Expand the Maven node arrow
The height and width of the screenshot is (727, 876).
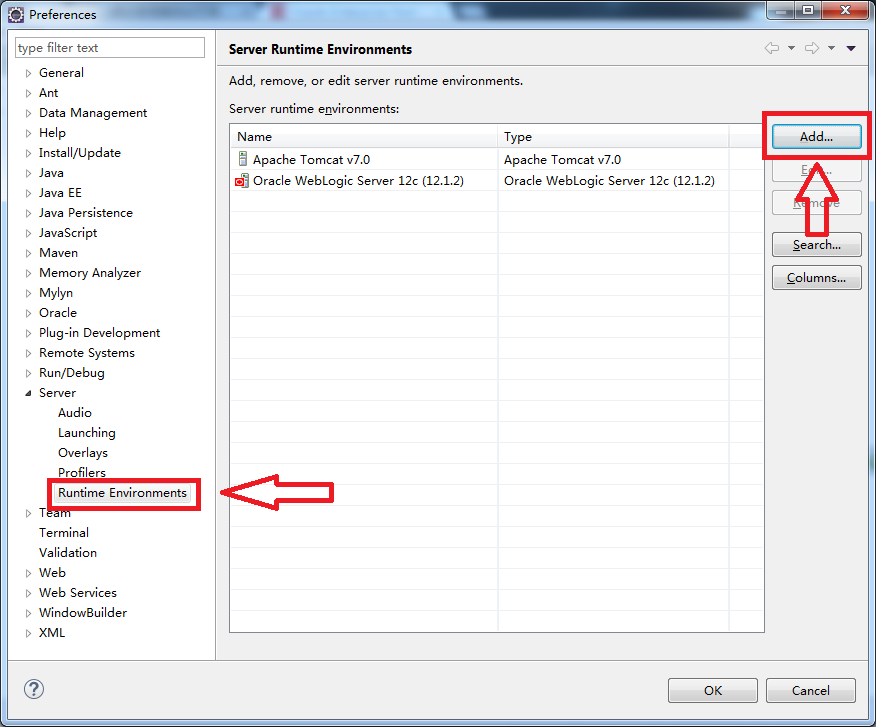pyautogui.click(x=28, y=253)
